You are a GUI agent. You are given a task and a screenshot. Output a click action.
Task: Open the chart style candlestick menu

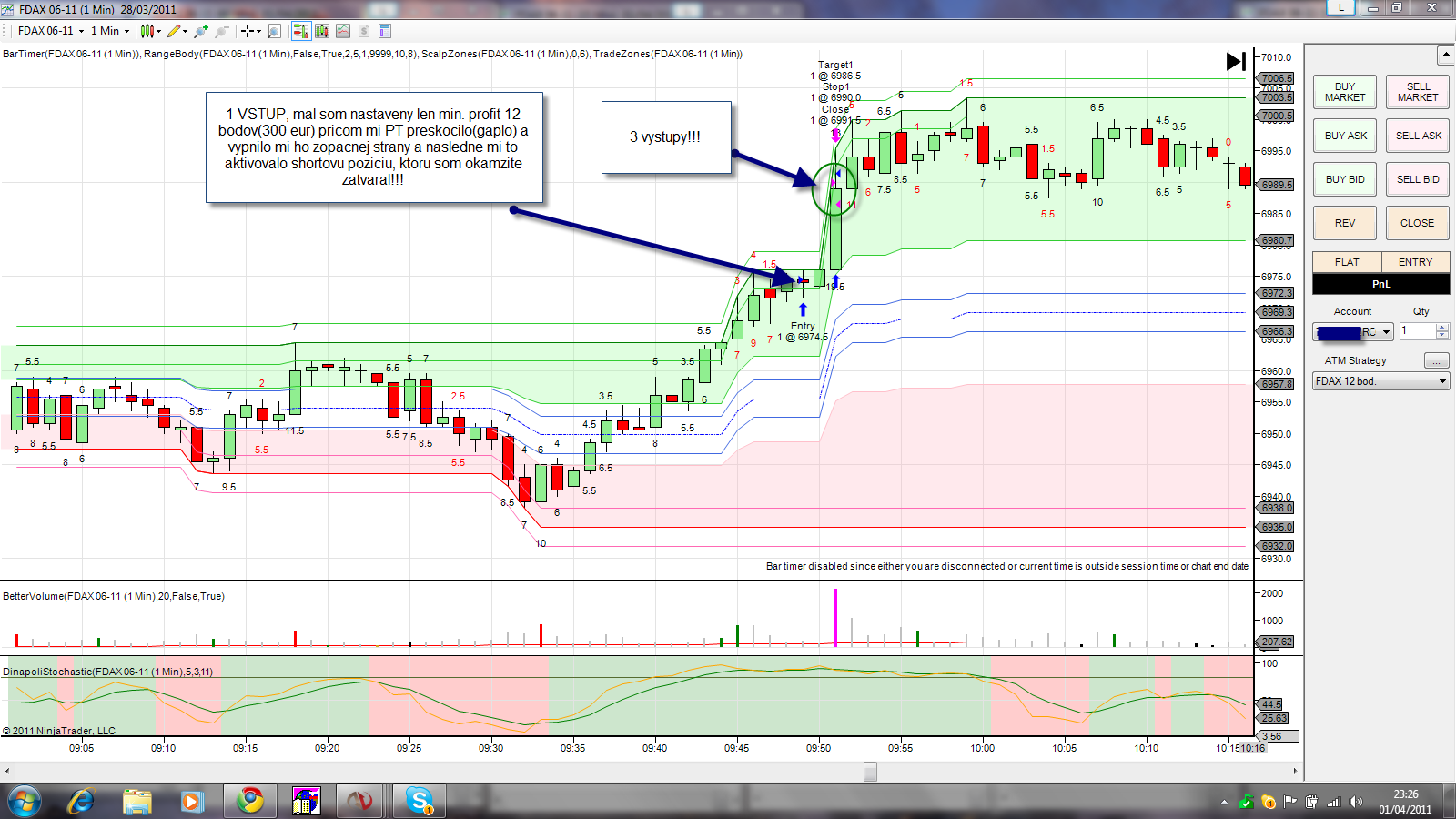(147, 31)
